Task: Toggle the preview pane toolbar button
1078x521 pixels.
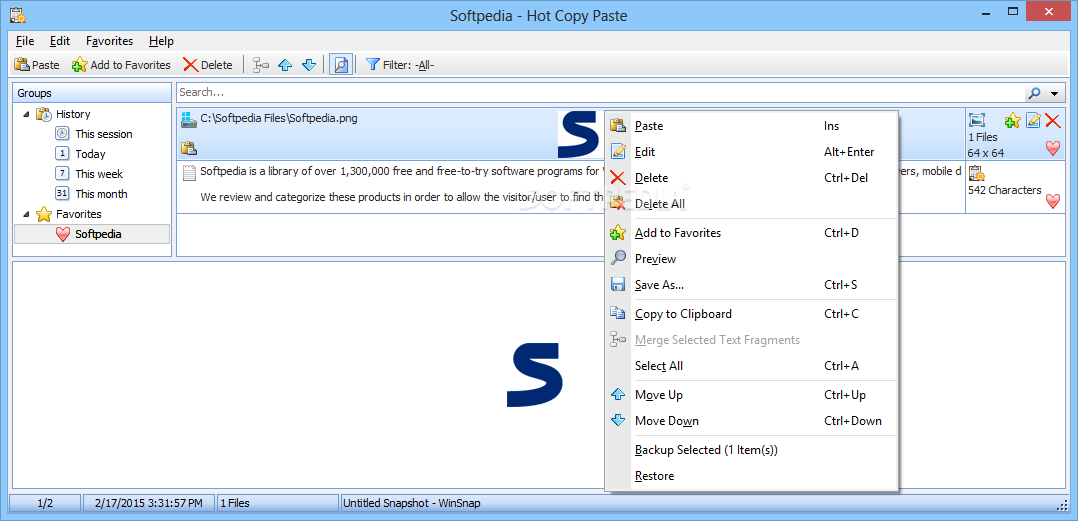Action: pyautogui.click(x=340, y=65)
